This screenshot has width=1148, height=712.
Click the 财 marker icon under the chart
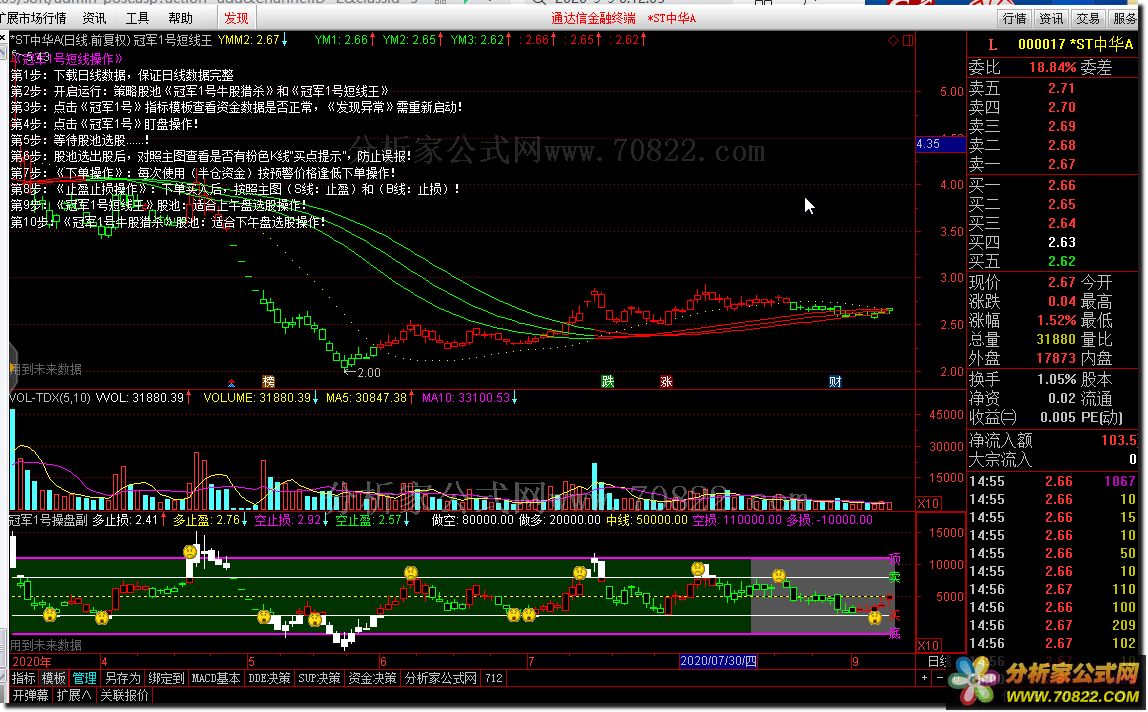(x=835, y=382)
